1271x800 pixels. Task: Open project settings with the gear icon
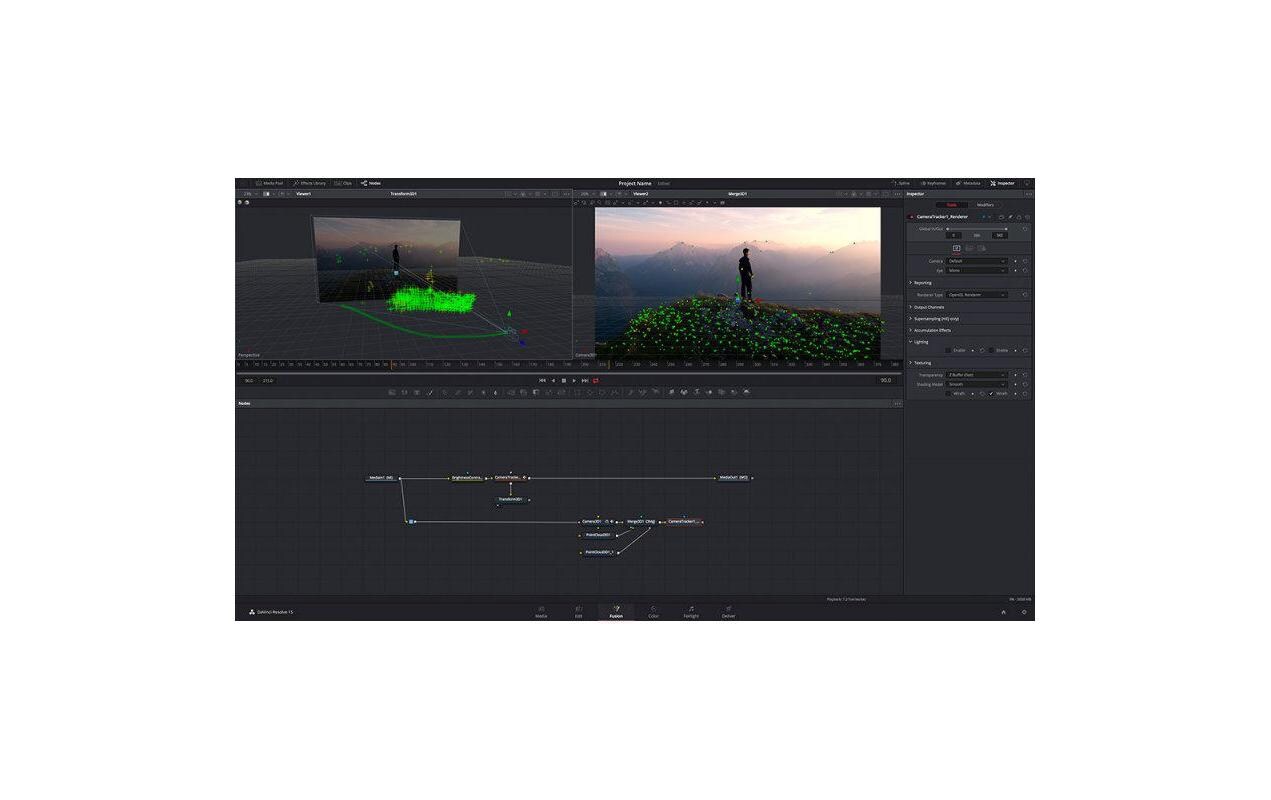(x=1024, y=612)
